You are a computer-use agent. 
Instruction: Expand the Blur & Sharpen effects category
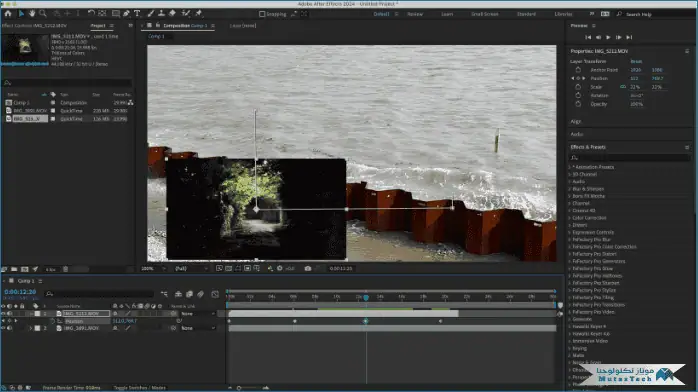(569, 189)
